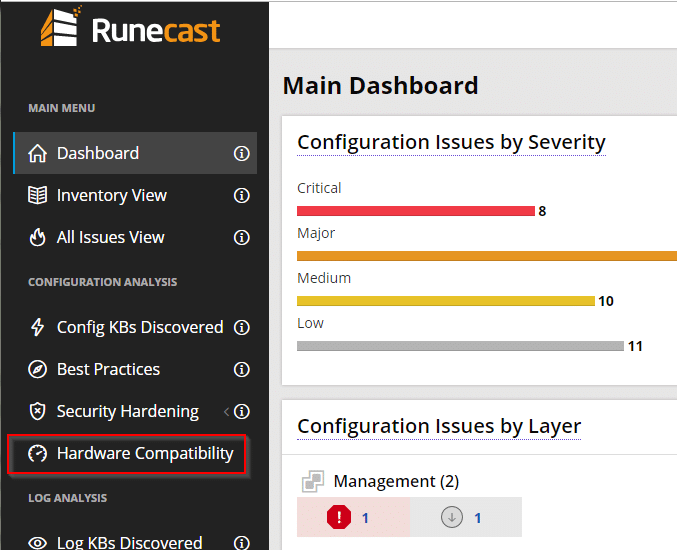Screen dimensions: 677x550
Task: Click the All Issues View flame icon
Action: [38, 237]
